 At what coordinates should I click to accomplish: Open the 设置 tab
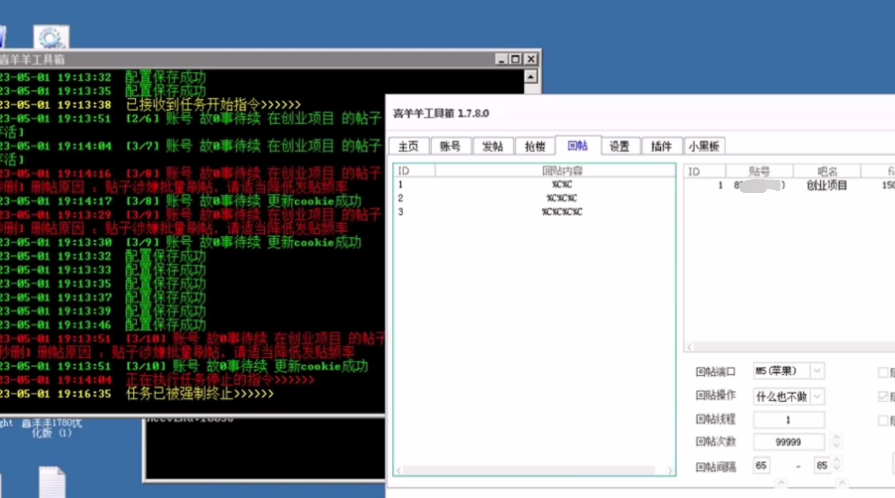[619, 146]
